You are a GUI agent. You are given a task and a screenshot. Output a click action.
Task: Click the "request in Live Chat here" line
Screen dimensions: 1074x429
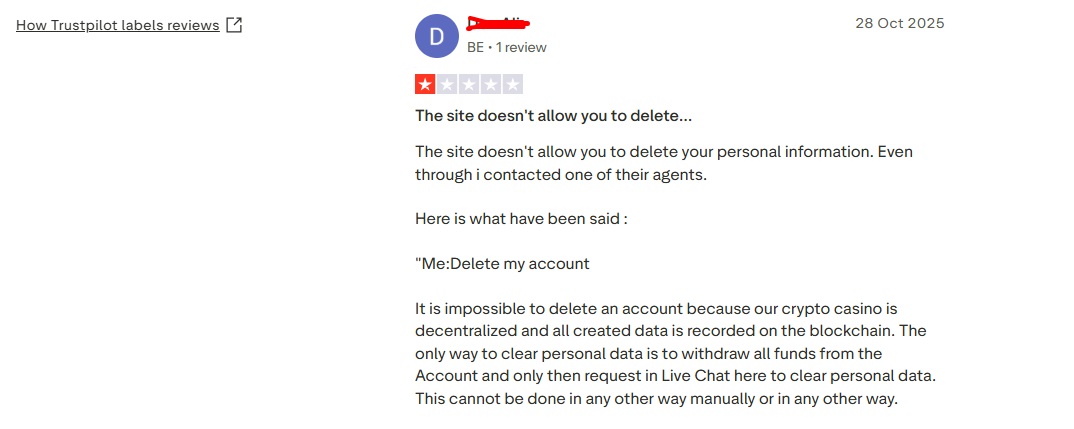(675, 376)
